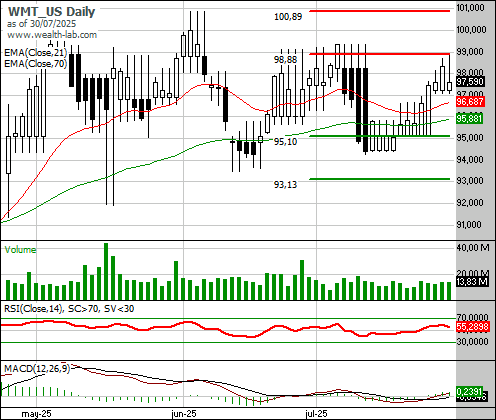Select the 13,83 M volume value tag
The height and width of the screenshot is (420, 496).
coord(472,282)
